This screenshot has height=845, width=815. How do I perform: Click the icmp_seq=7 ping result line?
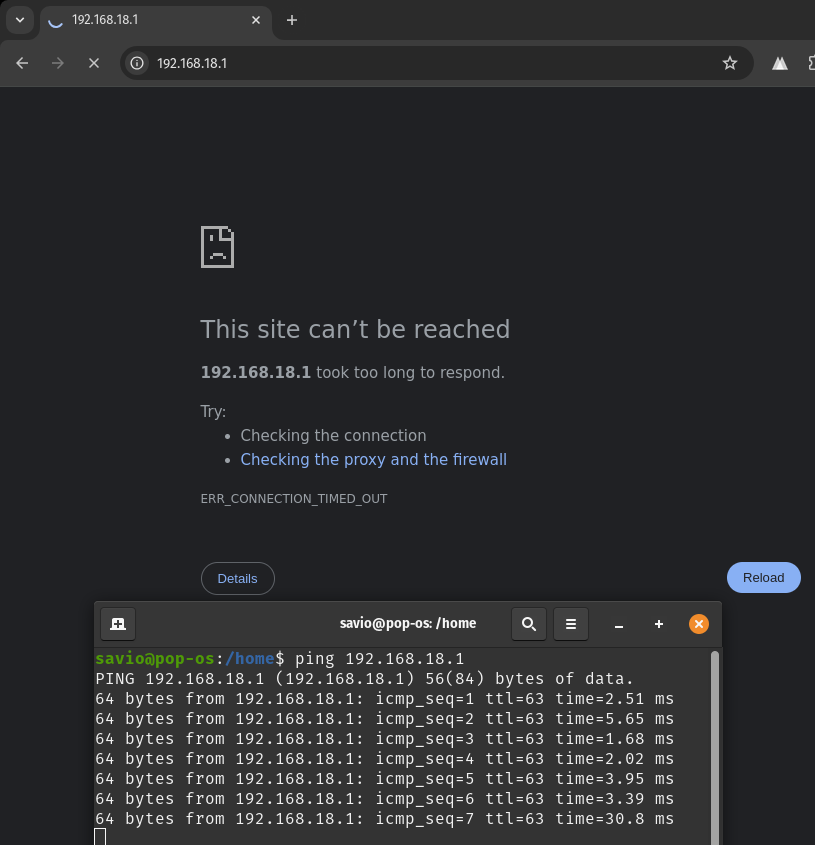pyautogui.click(x=384, y=819)
